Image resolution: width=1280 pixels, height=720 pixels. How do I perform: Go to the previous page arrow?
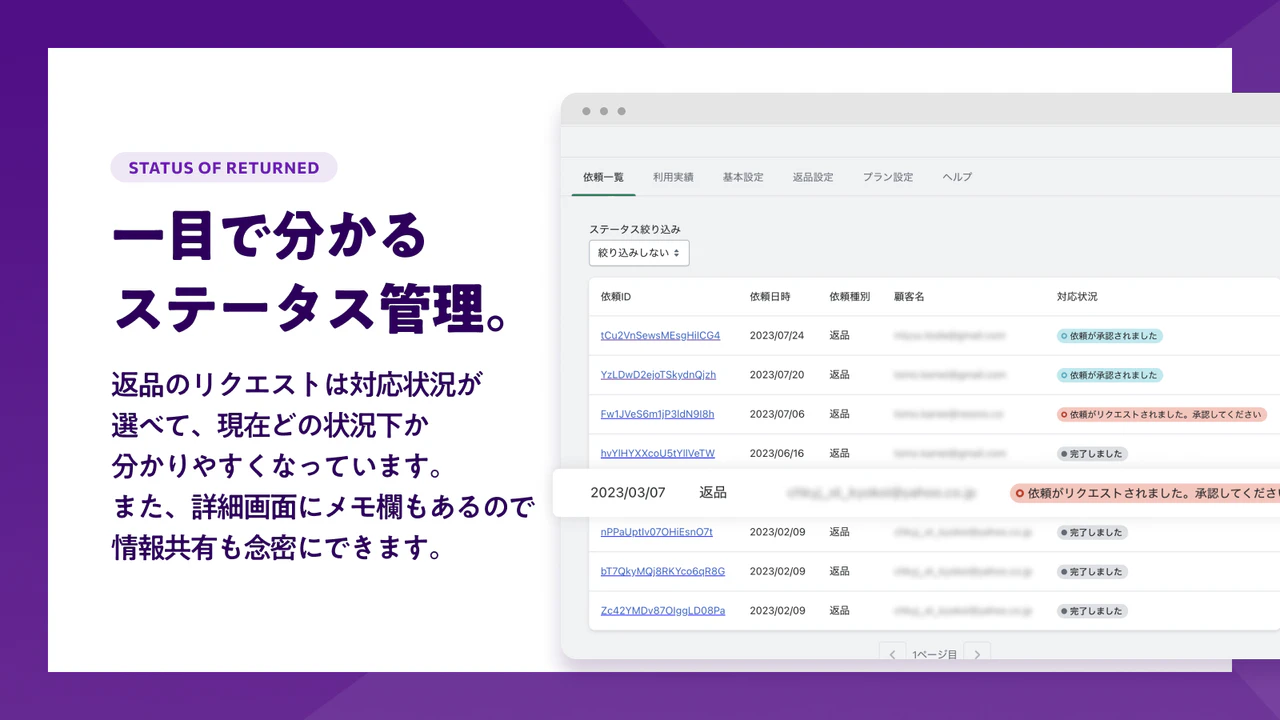[x=893, y=654]
